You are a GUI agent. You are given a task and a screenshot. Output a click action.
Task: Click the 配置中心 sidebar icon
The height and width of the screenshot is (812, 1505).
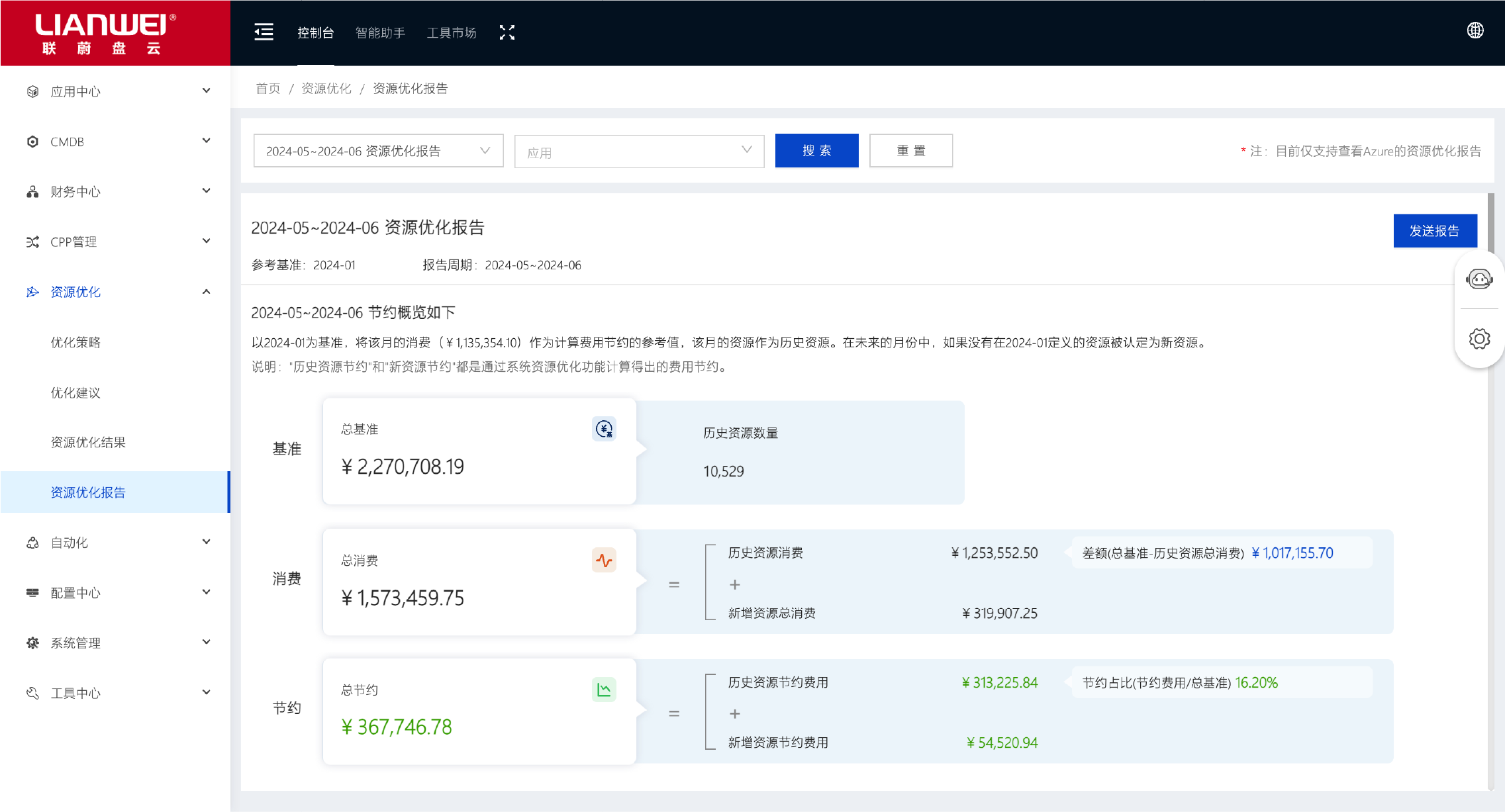32,593
